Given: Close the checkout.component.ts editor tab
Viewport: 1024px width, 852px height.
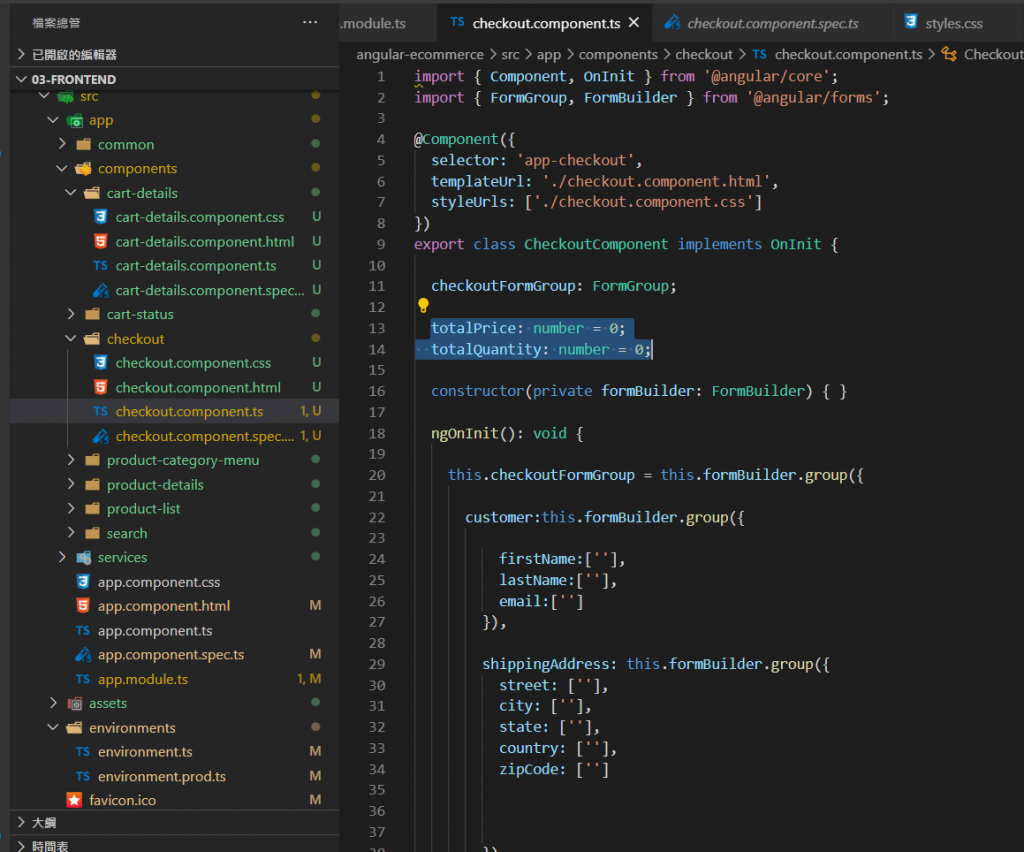Looking at the screenshot, I should coord(634,22).
